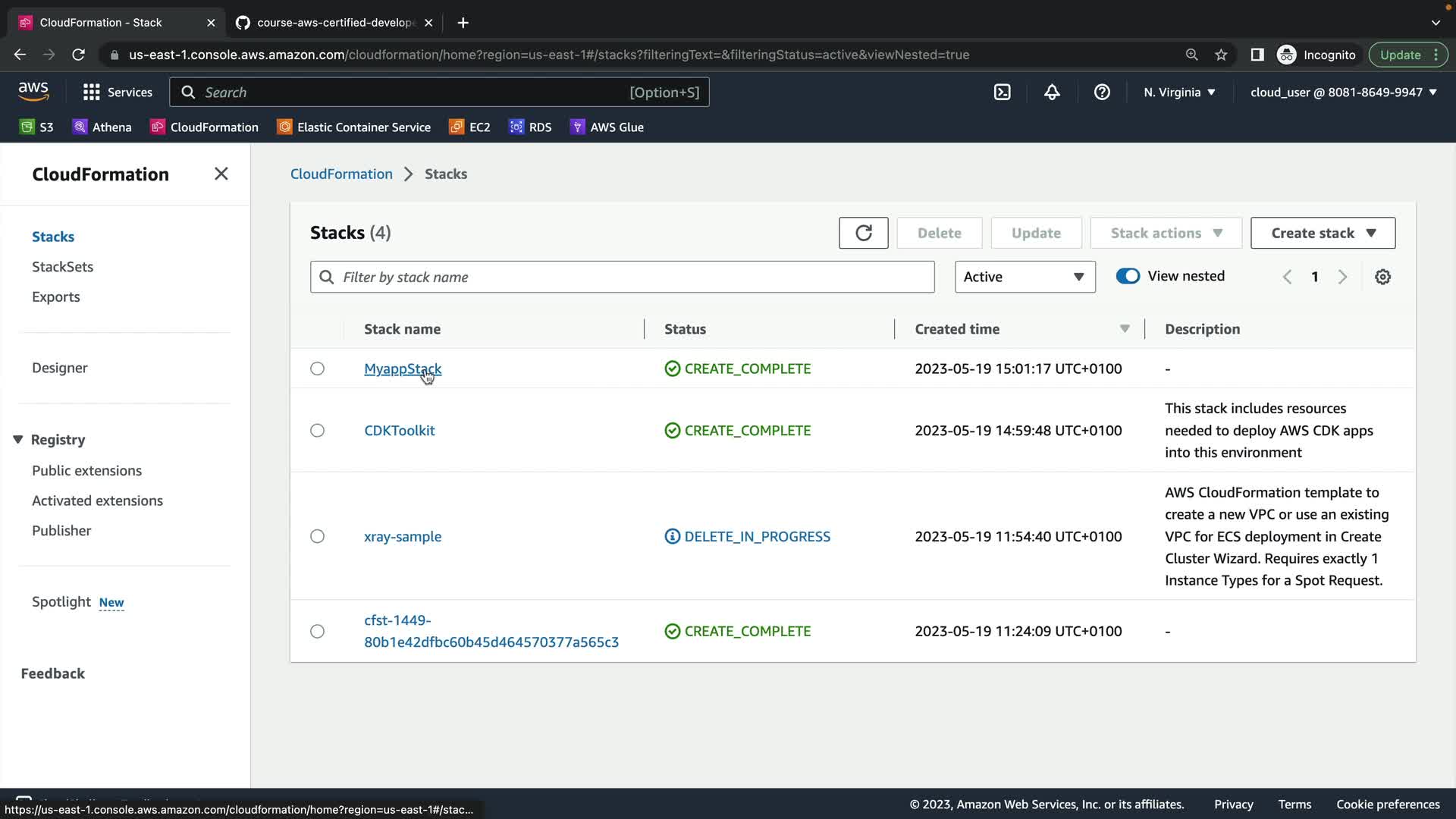Image resolution: width=1456 pixels, height=819 pixels.
Task: Switch to the course-aws-certified-developer GitHub tab
Action: tap(334, 23)
